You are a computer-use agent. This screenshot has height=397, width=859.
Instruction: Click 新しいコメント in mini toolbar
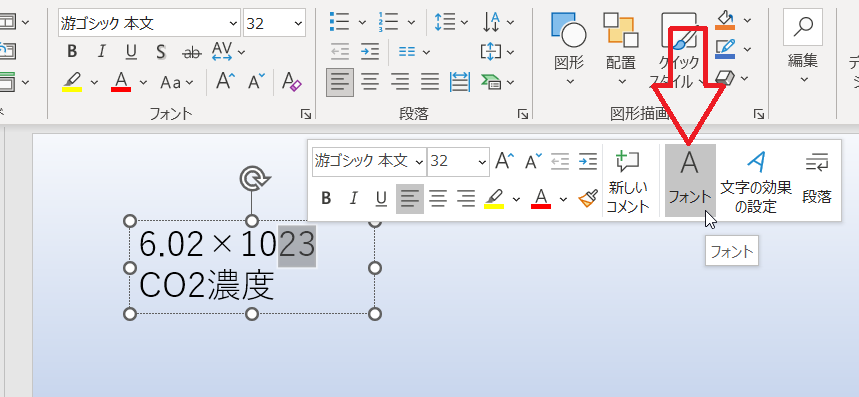pos(628,181)
